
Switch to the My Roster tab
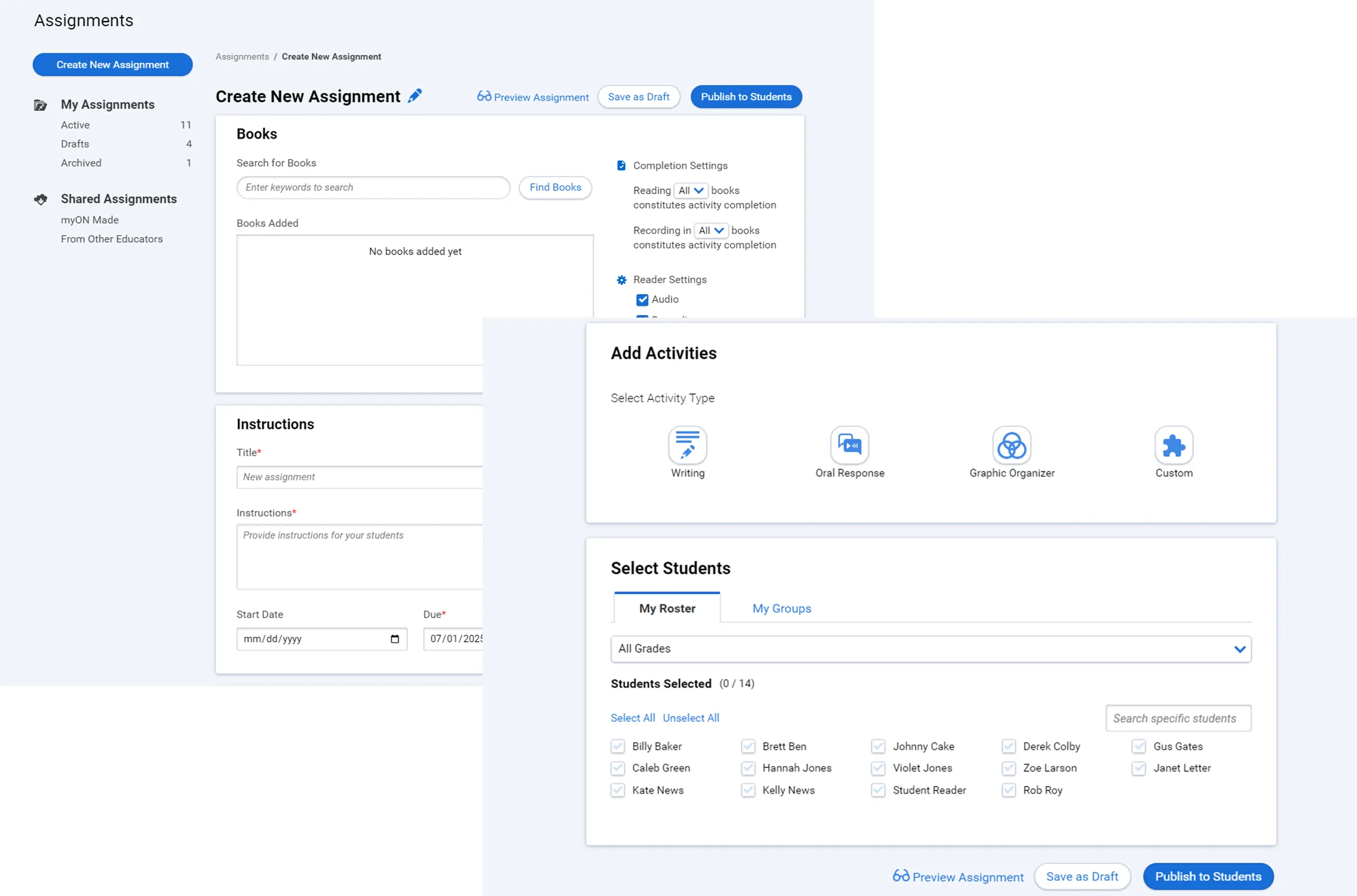(x=667, y=608)
